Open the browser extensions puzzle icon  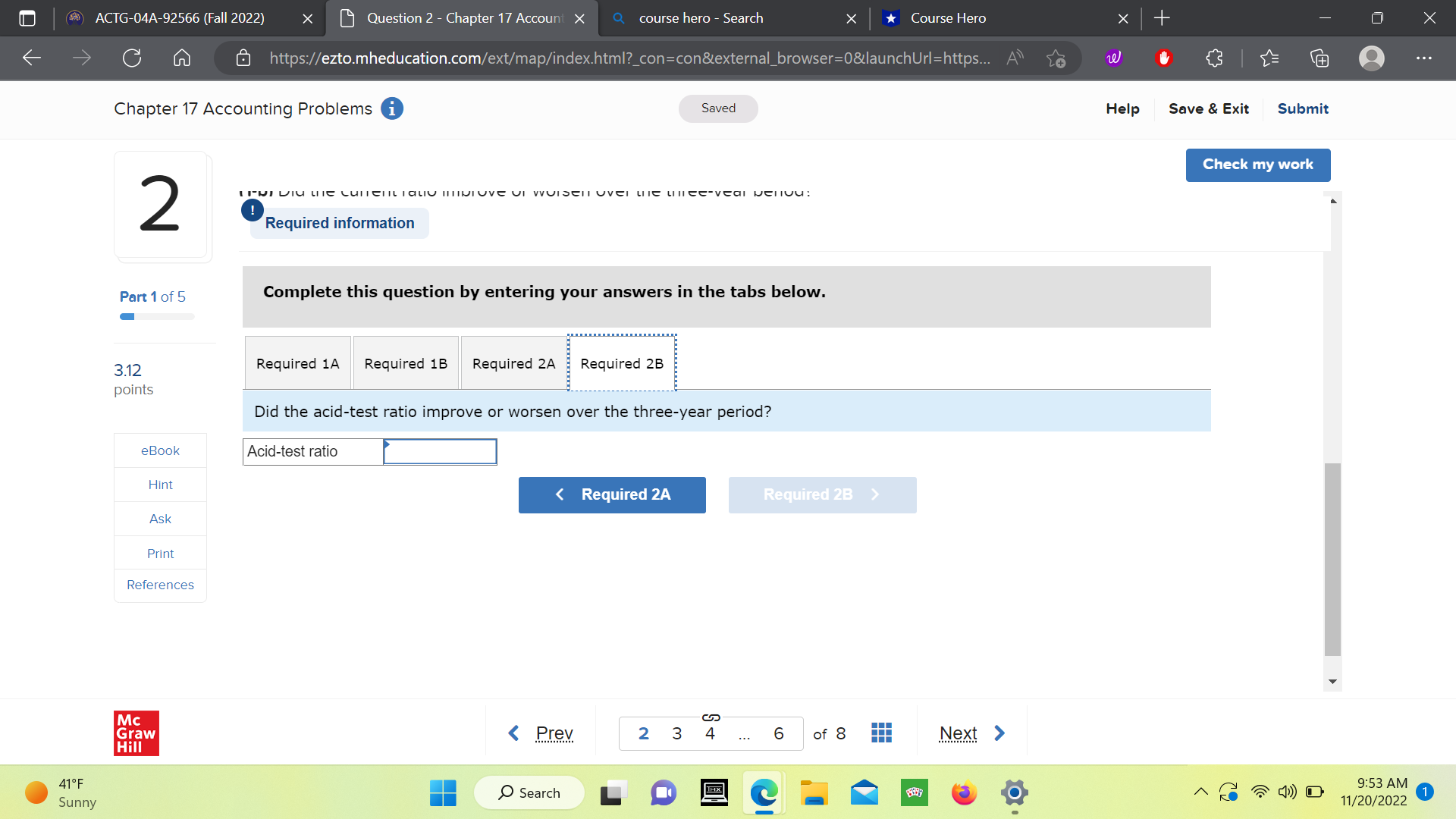click(x=1214, y=58)
